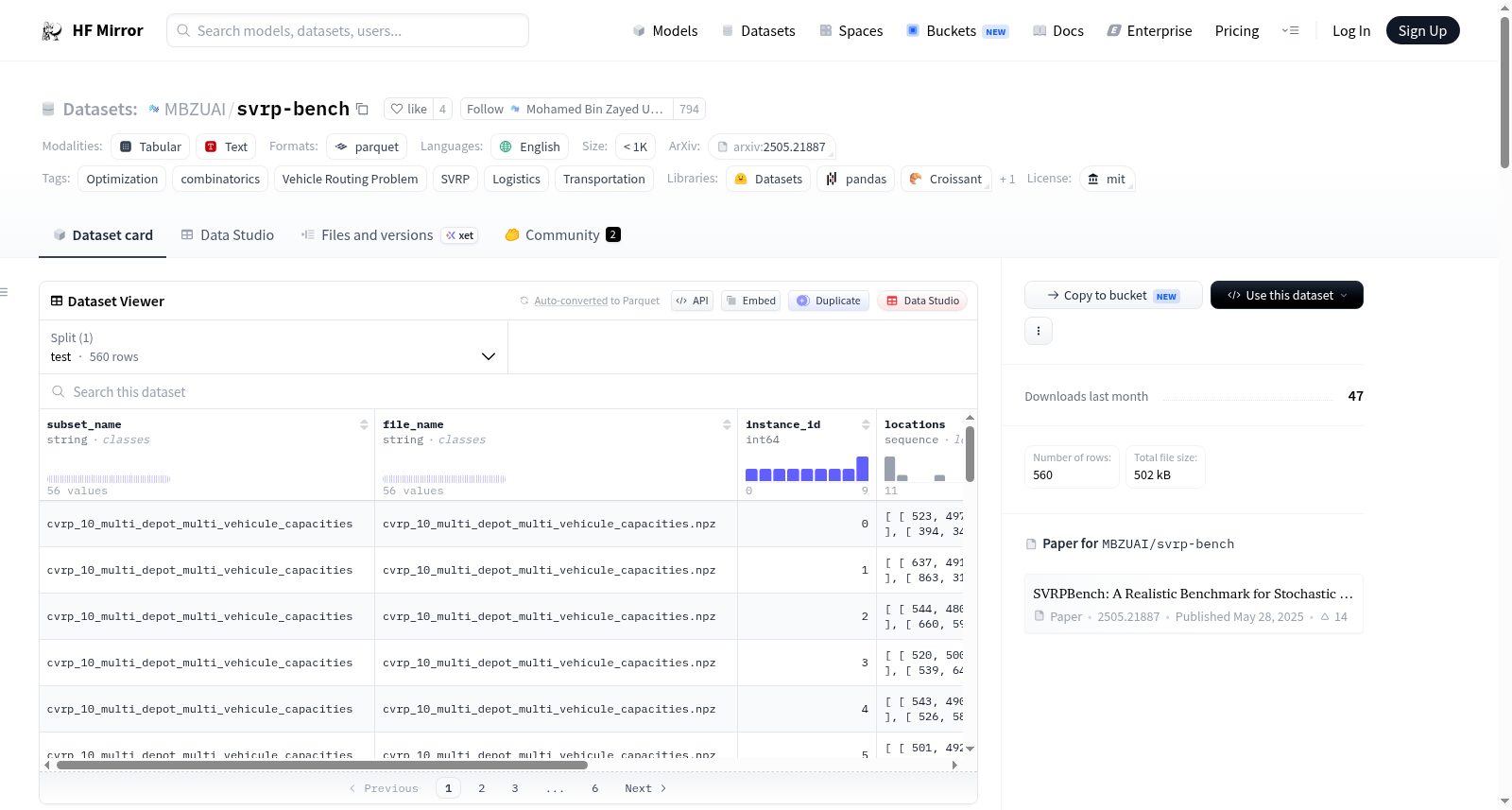This screenshot has width=1512, height=810.
Task: Click the API button in Dataset Viewer
Action: coord(692,301)
